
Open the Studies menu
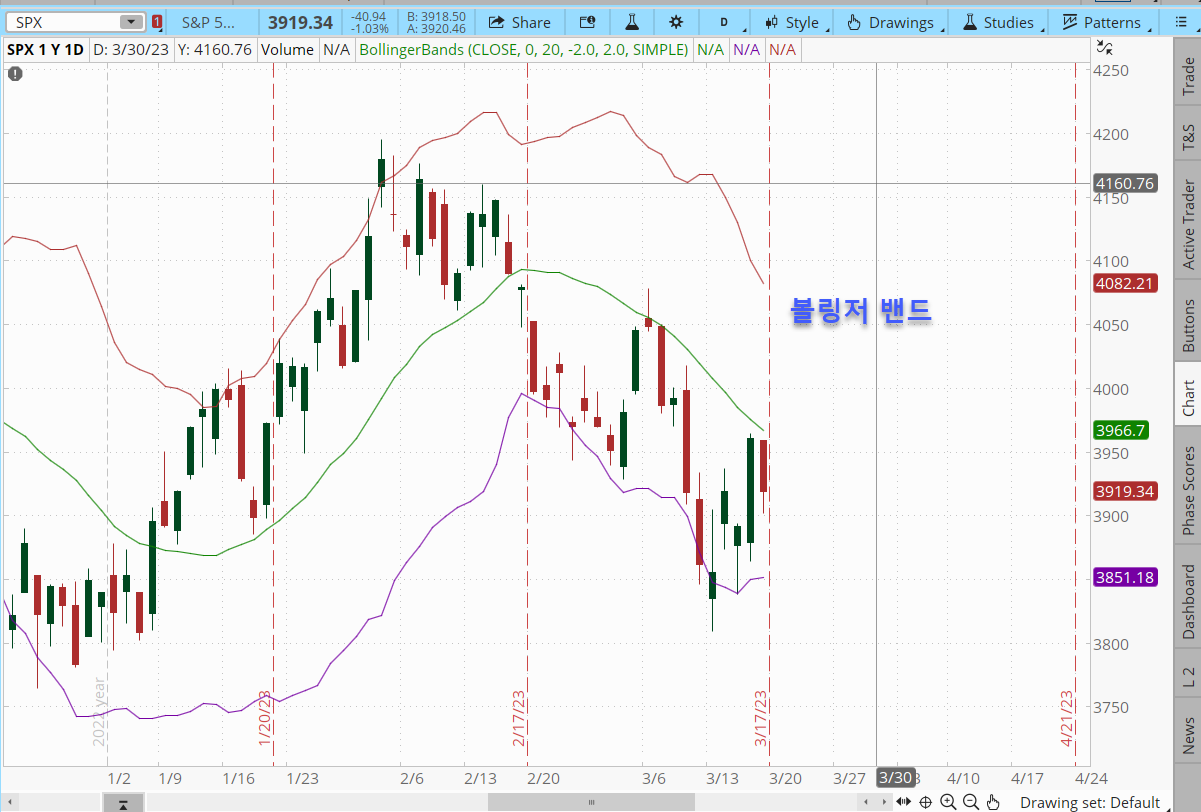click(x=998, y=22)
